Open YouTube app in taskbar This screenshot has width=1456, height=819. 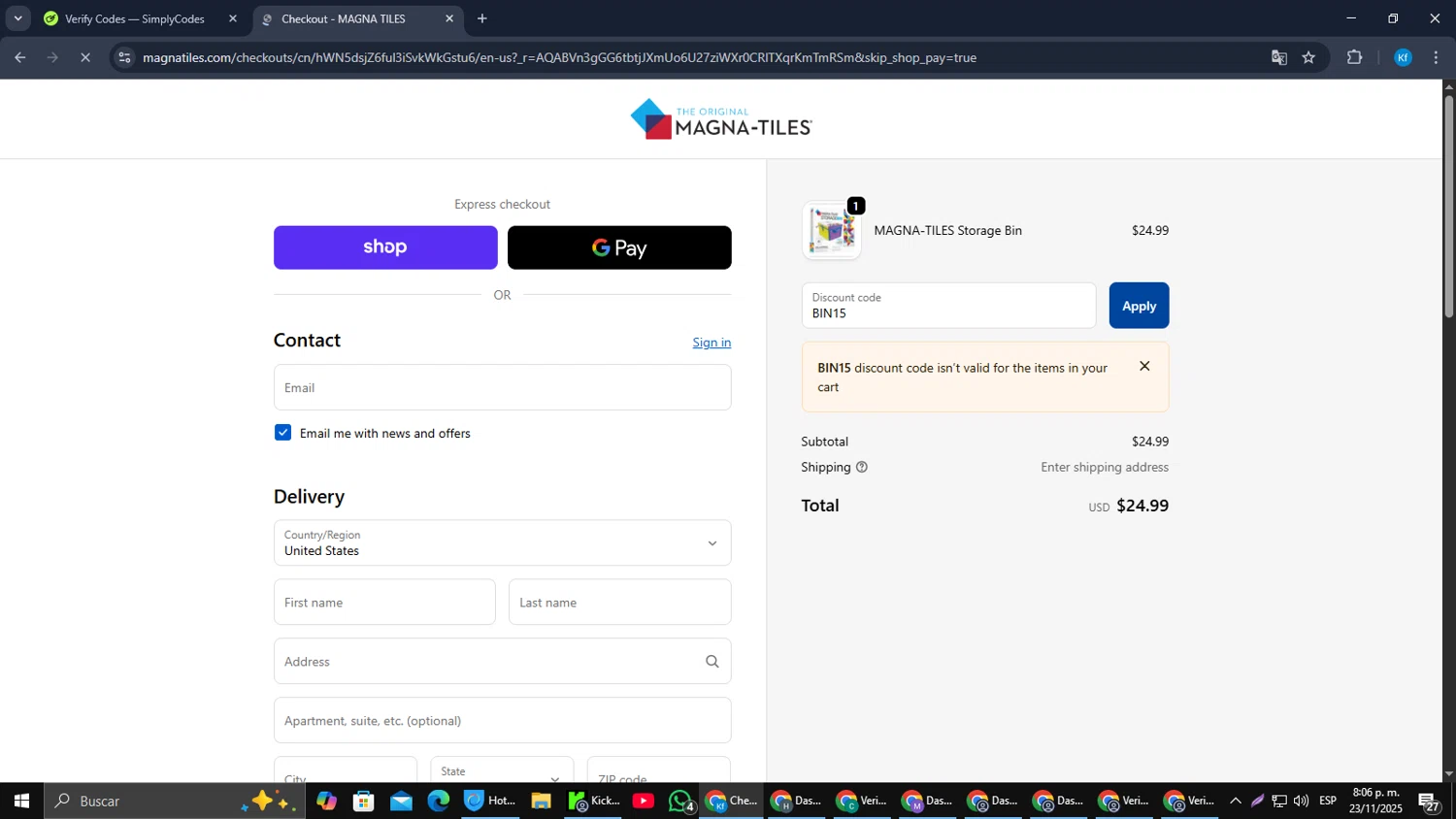(643, 801)
